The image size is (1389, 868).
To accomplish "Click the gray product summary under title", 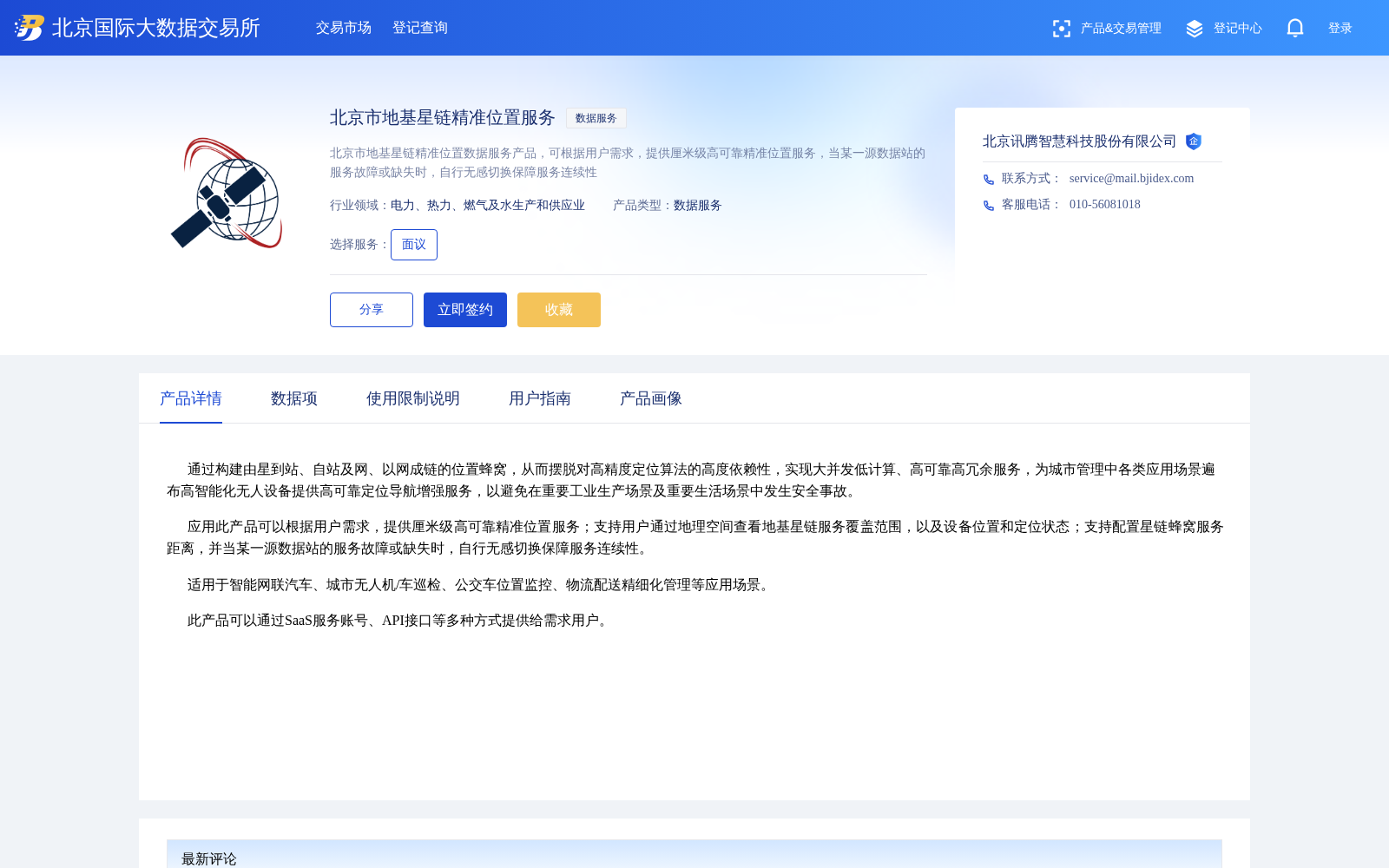I will point(628,162).
